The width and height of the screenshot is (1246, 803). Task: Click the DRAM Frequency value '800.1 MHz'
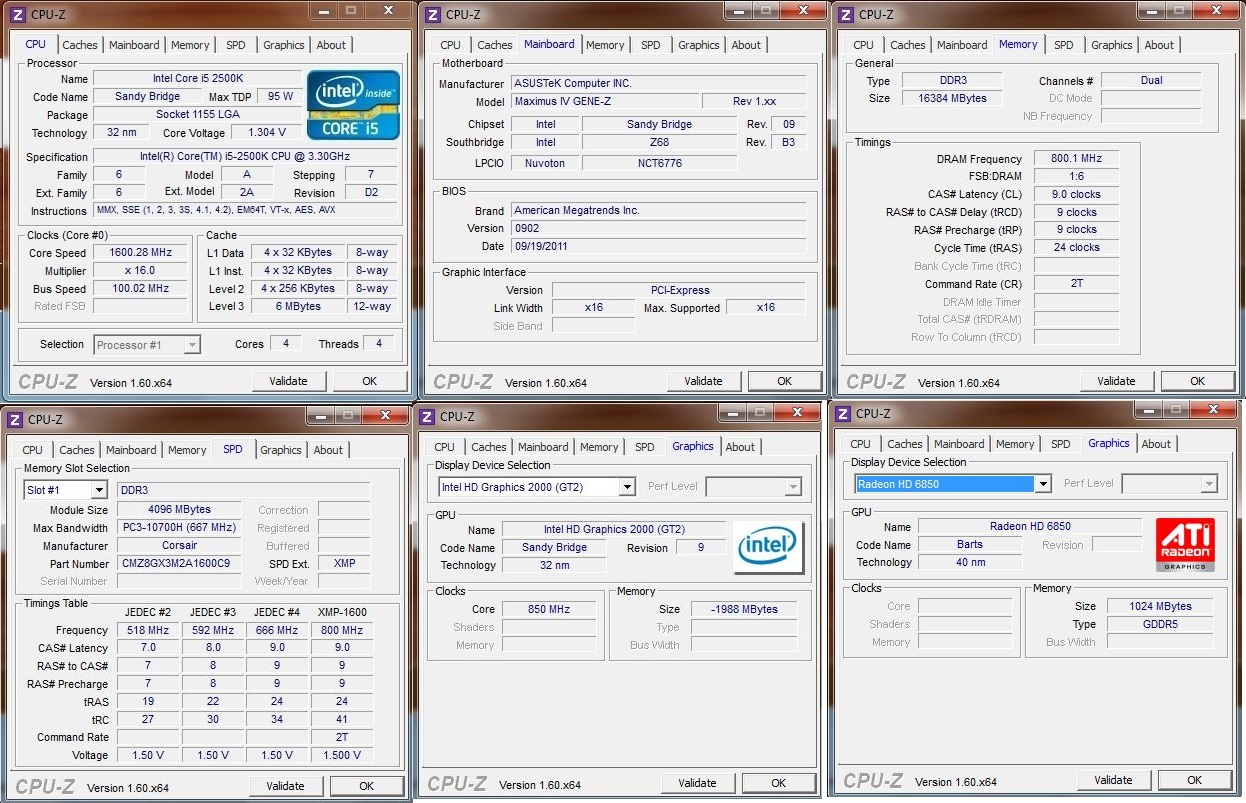(1076, 159)
